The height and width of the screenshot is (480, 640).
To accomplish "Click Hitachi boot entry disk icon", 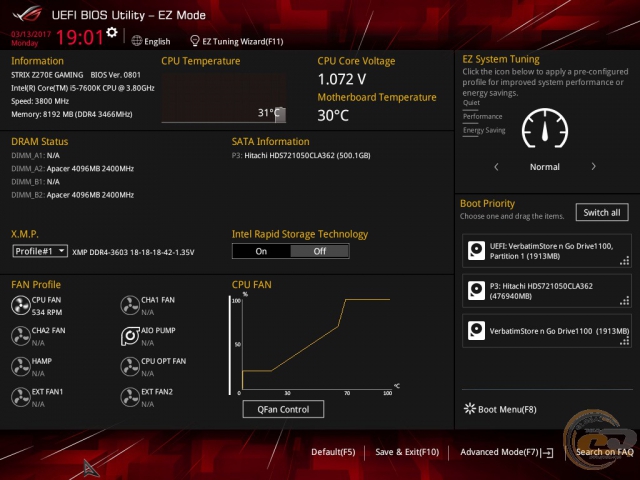I will (x=476, y=291).
